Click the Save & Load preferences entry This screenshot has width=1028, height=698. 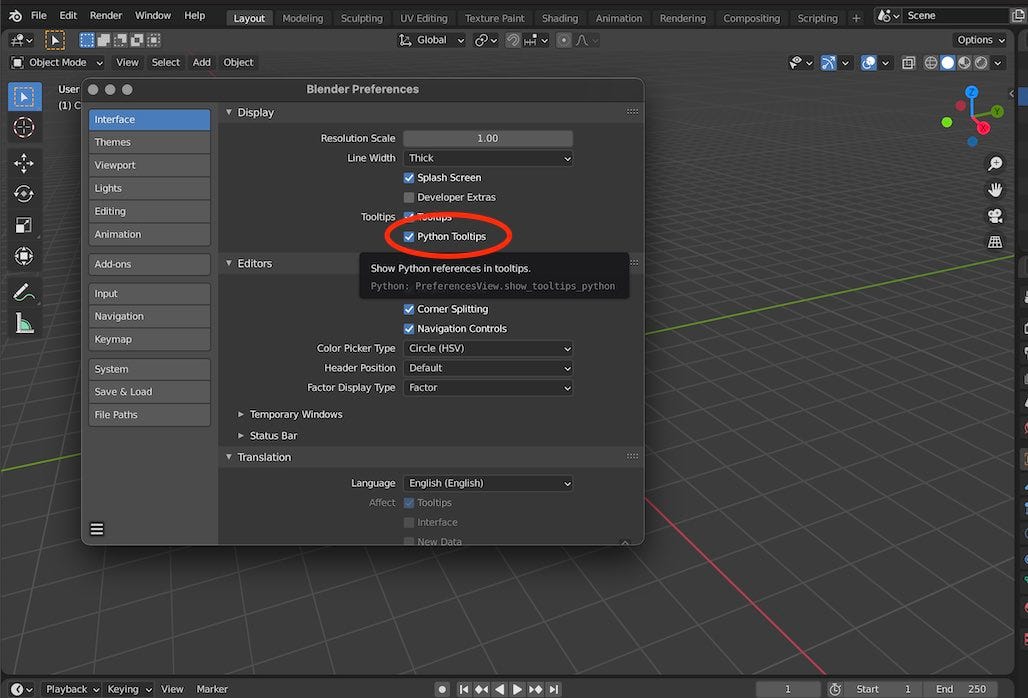(x=149, y=391)
